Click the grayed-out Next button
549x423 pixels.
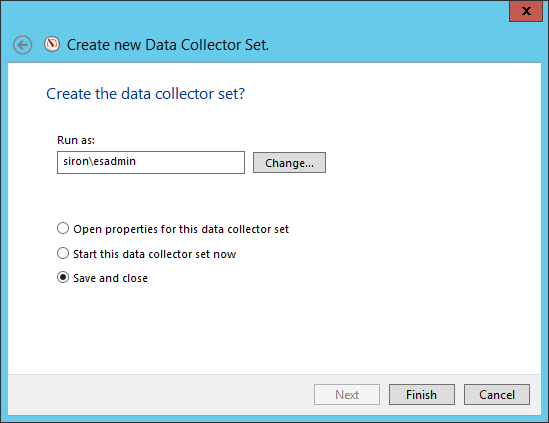click(347, 395)
